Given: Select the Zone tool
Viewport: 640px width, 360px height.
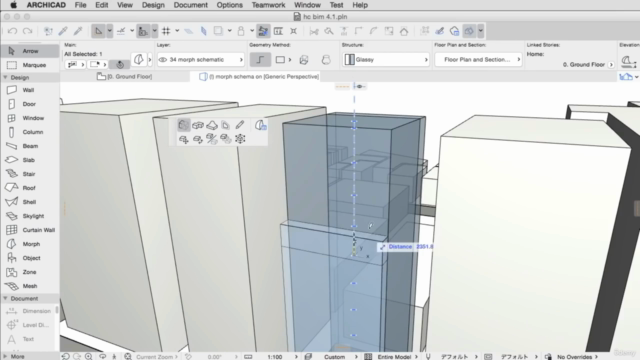Looking at the screenshot, I should pos(29,272).
